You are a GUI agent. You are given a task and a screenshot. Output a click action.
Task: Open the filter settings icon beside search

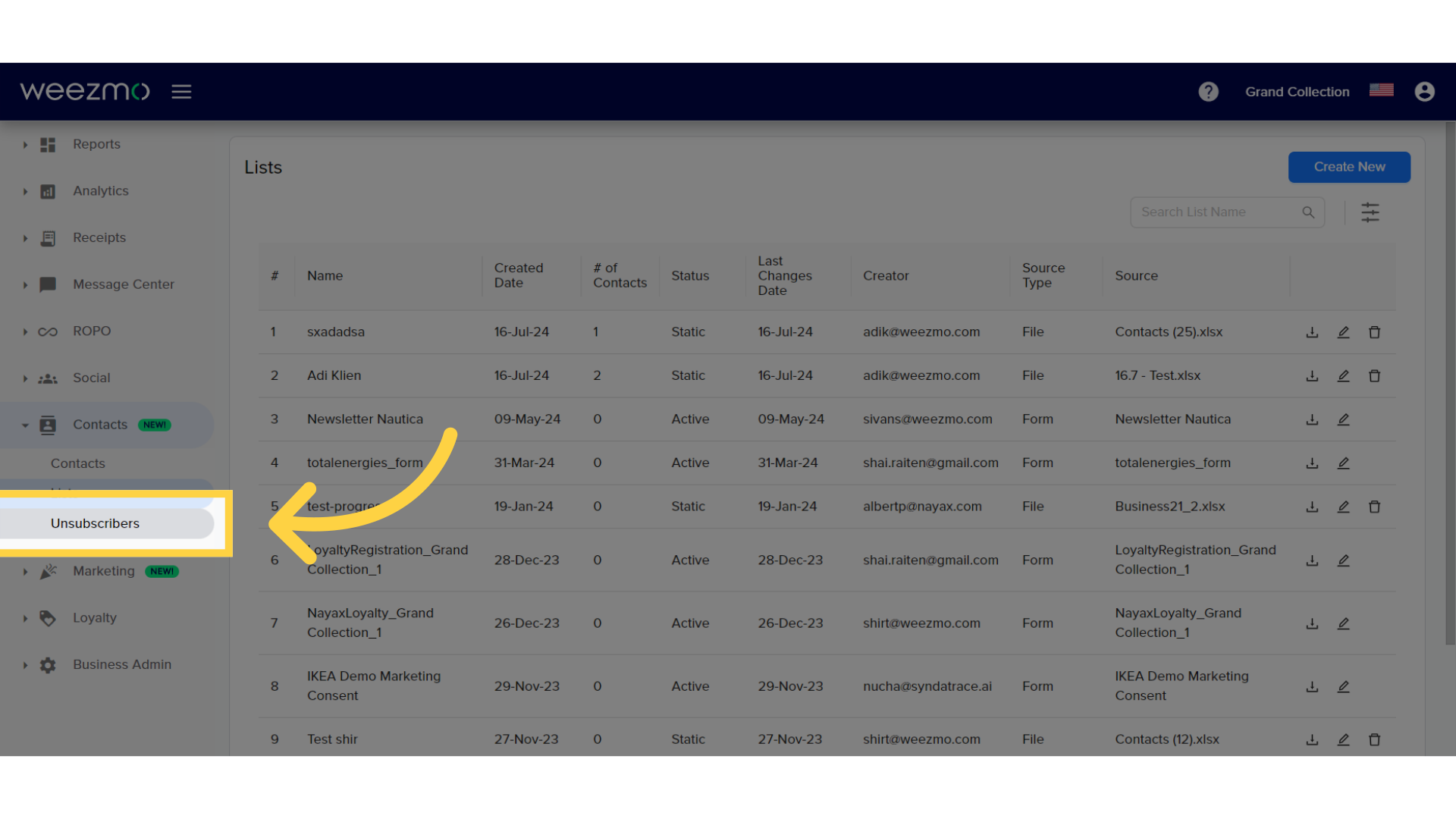(x=1370, y=212)
